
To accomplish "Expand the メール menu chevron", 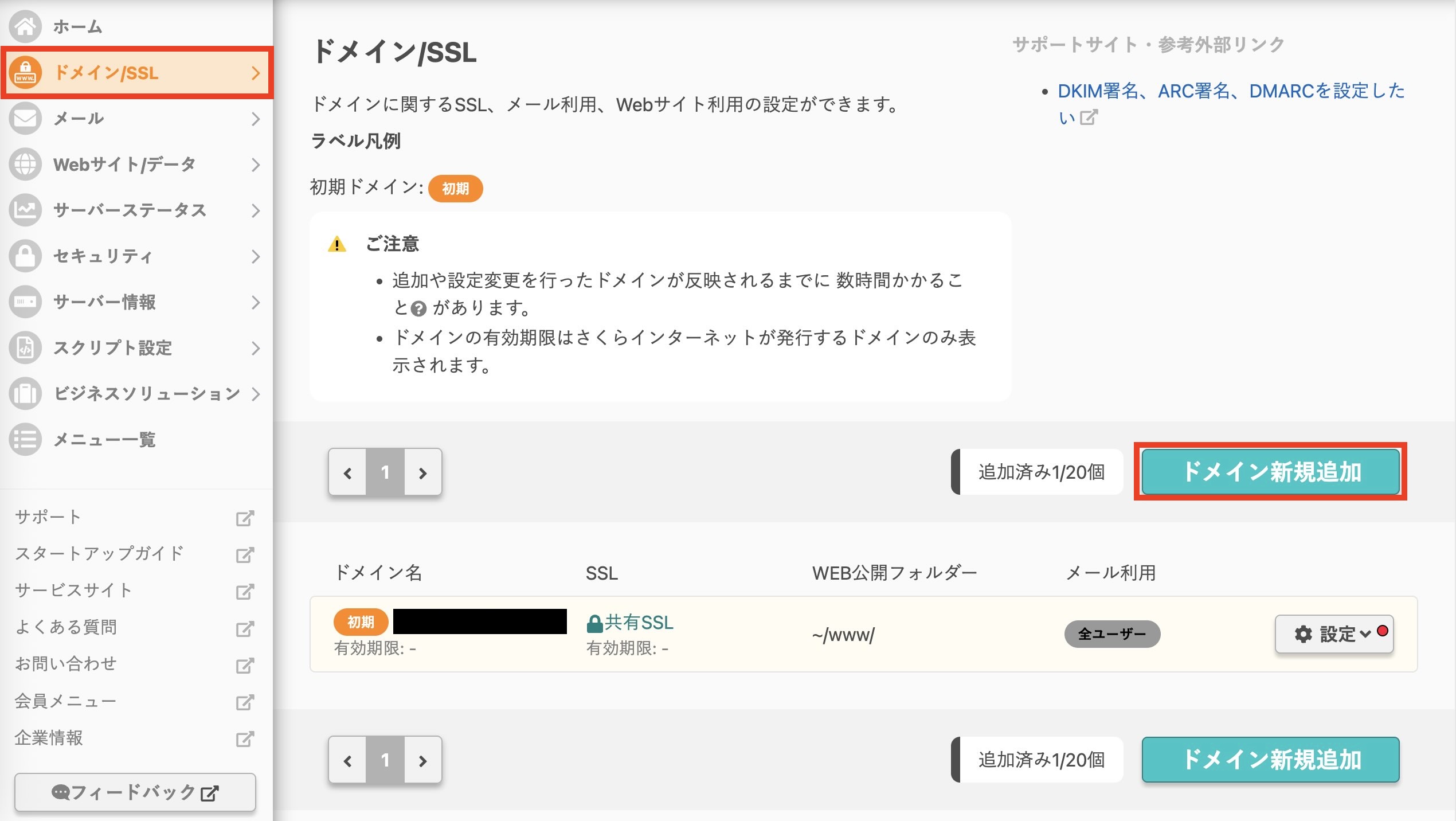I will (x=256, y=119).
